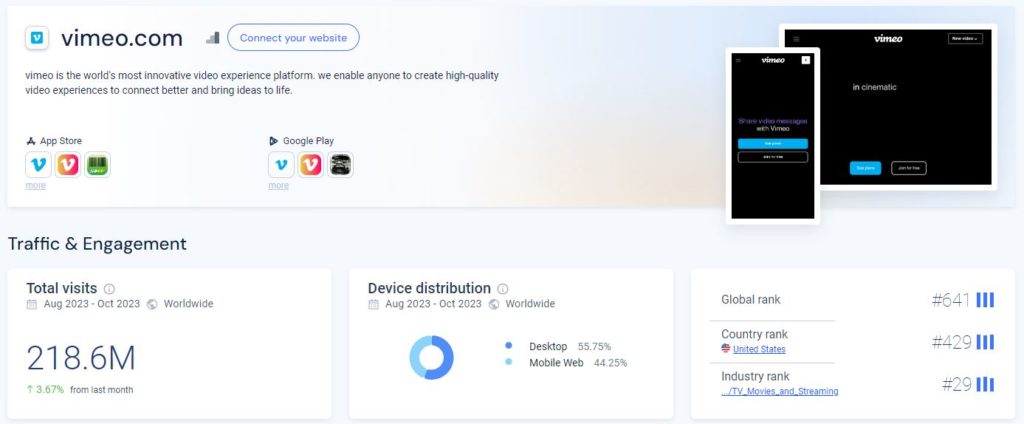Open the green third App Store app icon

(97, 165)
